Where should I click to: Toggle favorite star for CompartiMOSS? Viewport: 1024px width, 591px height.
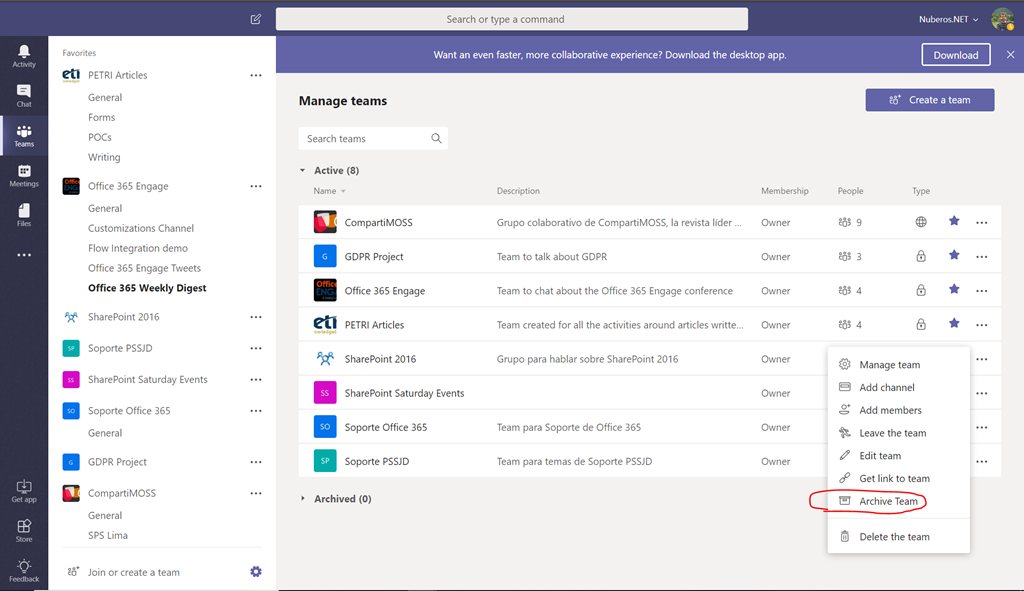(954, 221)
